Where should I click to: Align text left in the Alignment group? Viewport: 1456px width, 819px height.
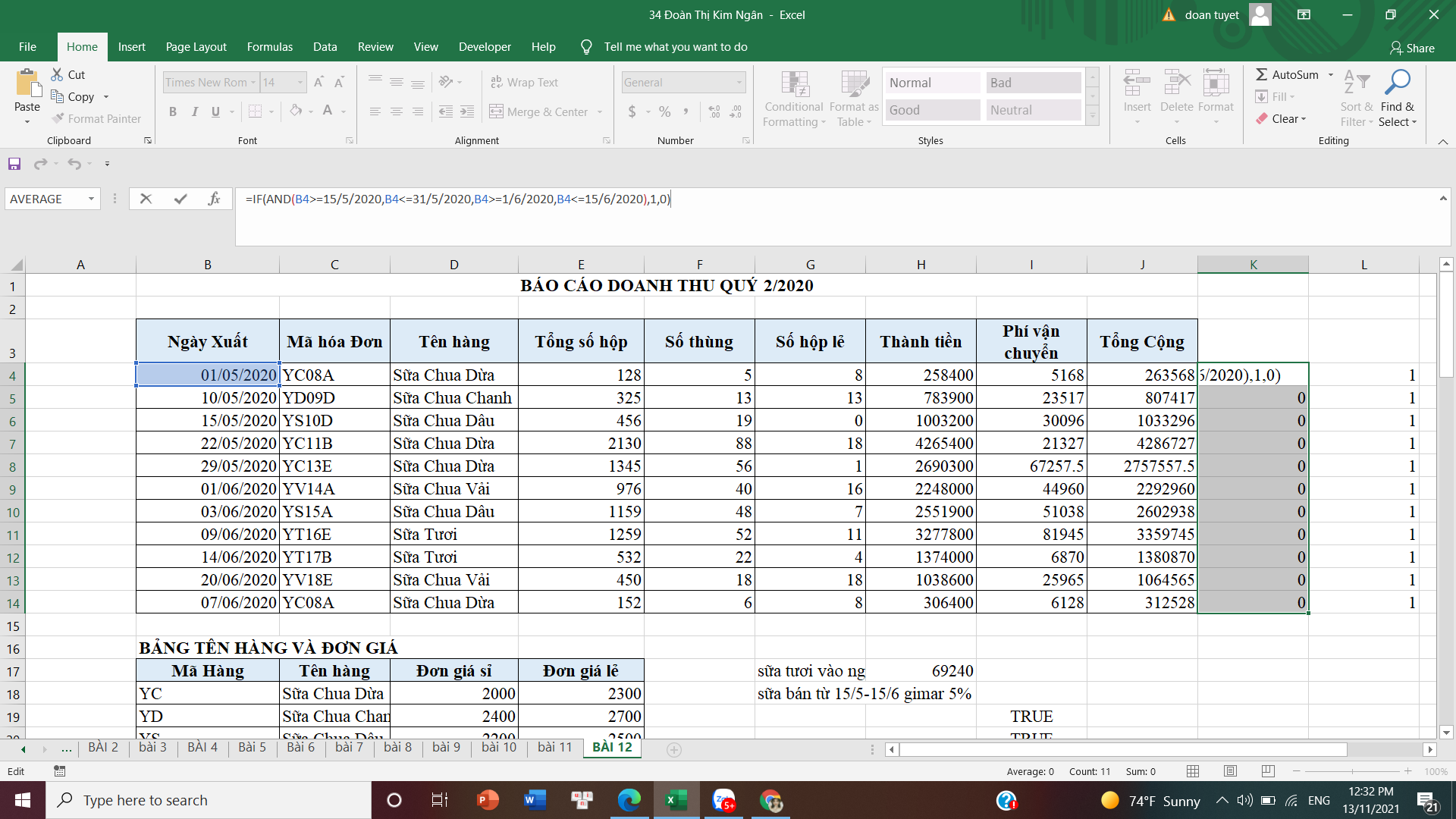[375, 111]
